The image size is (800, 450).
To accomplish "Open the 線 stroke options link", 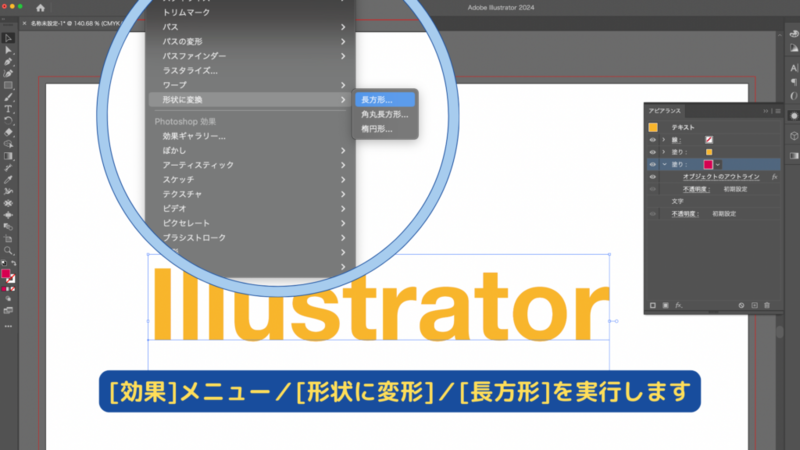I will [677, 140].
